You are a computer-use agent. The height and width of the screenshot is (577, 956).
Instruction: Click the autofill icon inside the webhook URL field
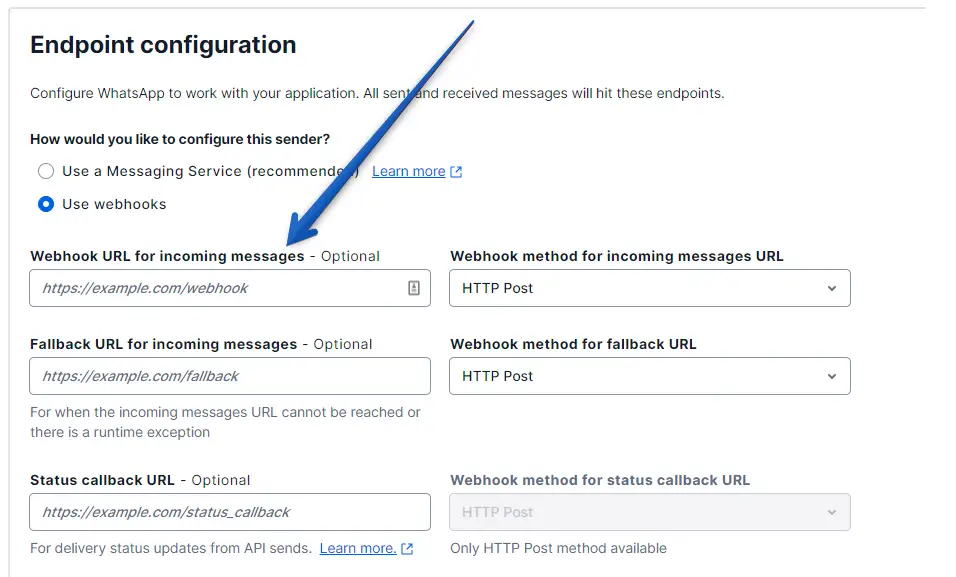pos(414,288)
